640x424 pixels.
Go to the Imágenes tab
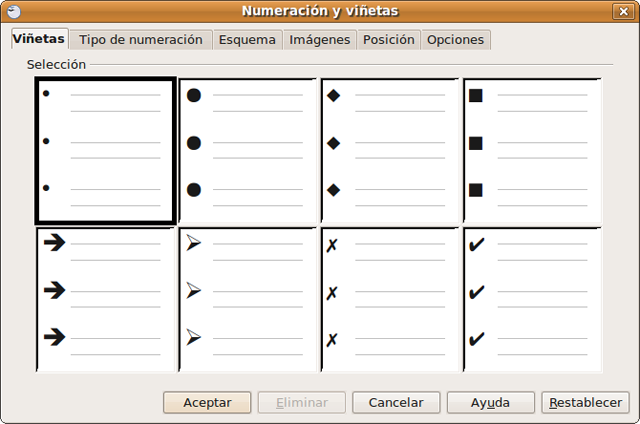pyautogui.click(x=320, y=40)
